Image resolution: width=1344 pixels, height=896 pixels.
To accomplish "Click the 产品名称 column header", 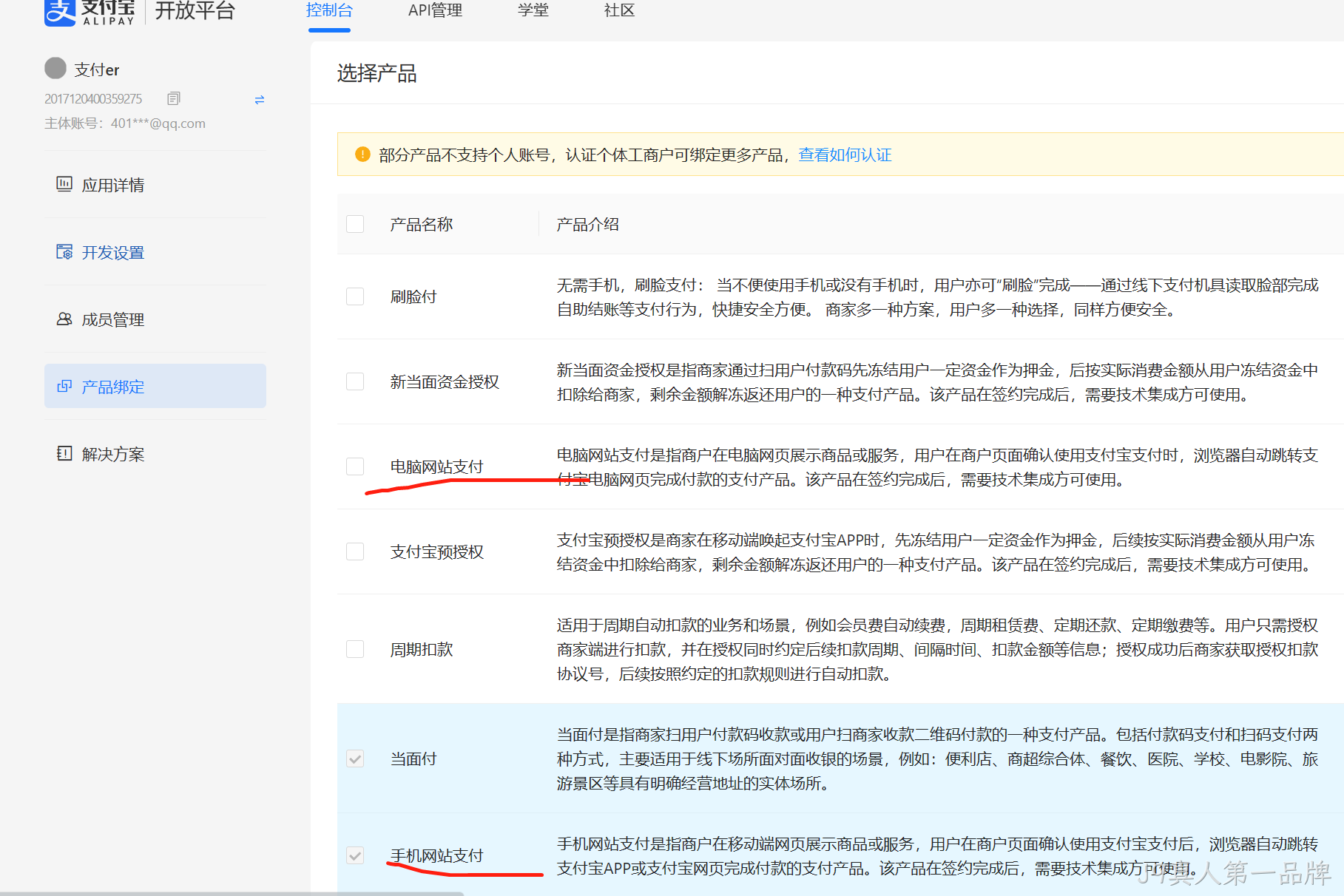I will (422, 224).
